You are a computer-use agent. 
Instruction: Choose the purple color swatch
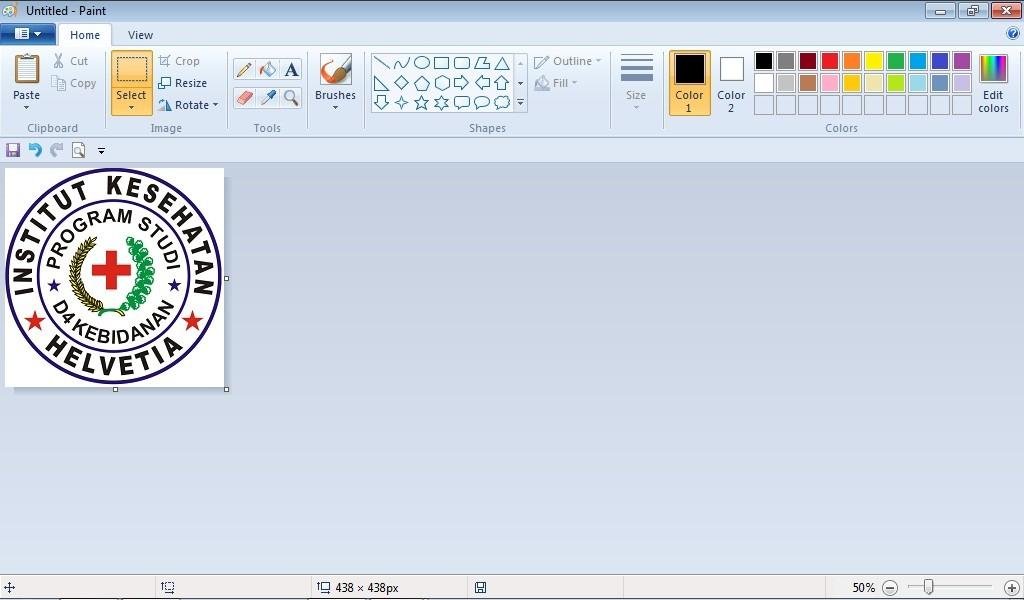pos(962,61)
